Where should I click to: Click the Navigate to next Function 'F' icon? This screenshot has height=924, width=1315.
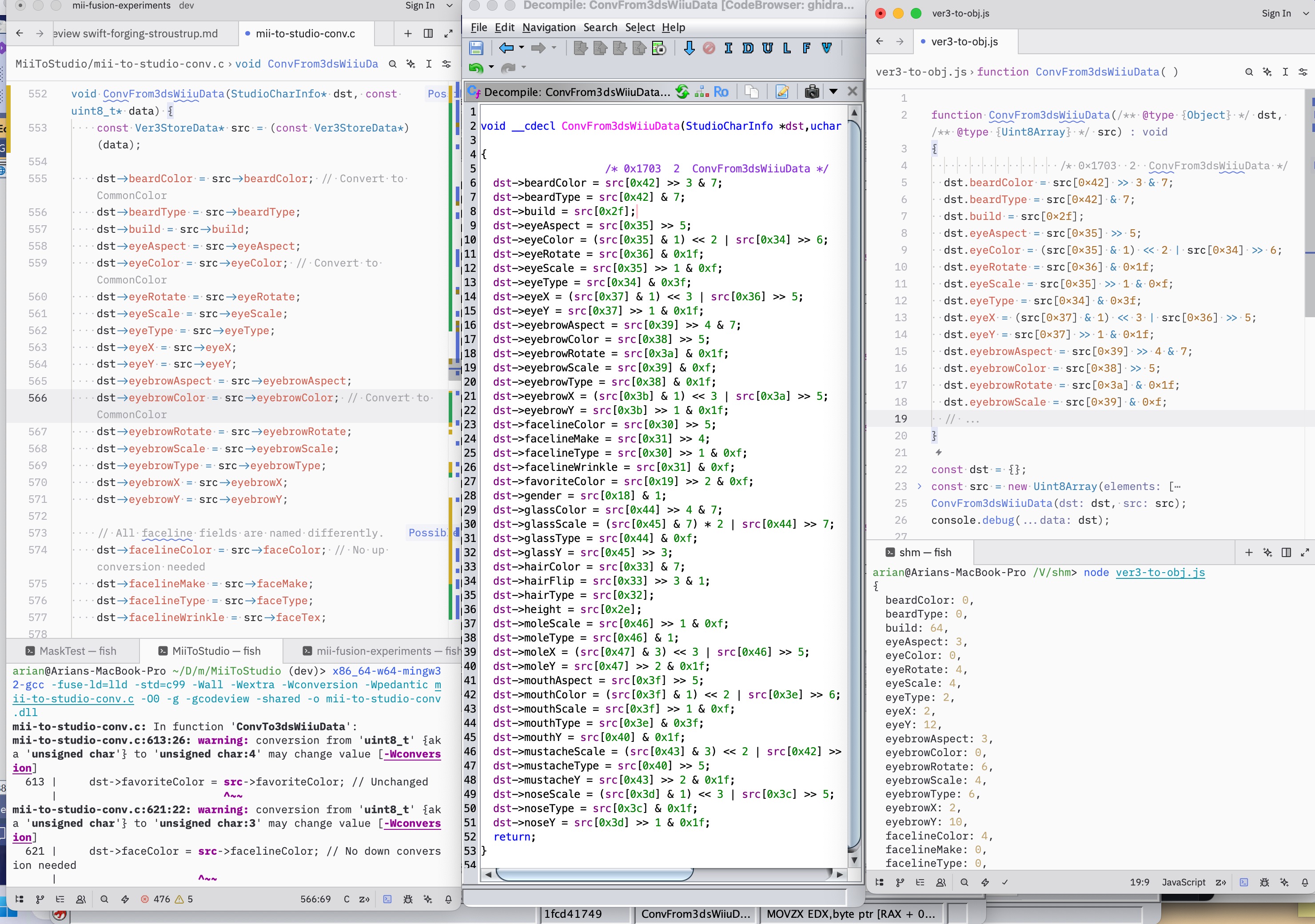(806, 48)
